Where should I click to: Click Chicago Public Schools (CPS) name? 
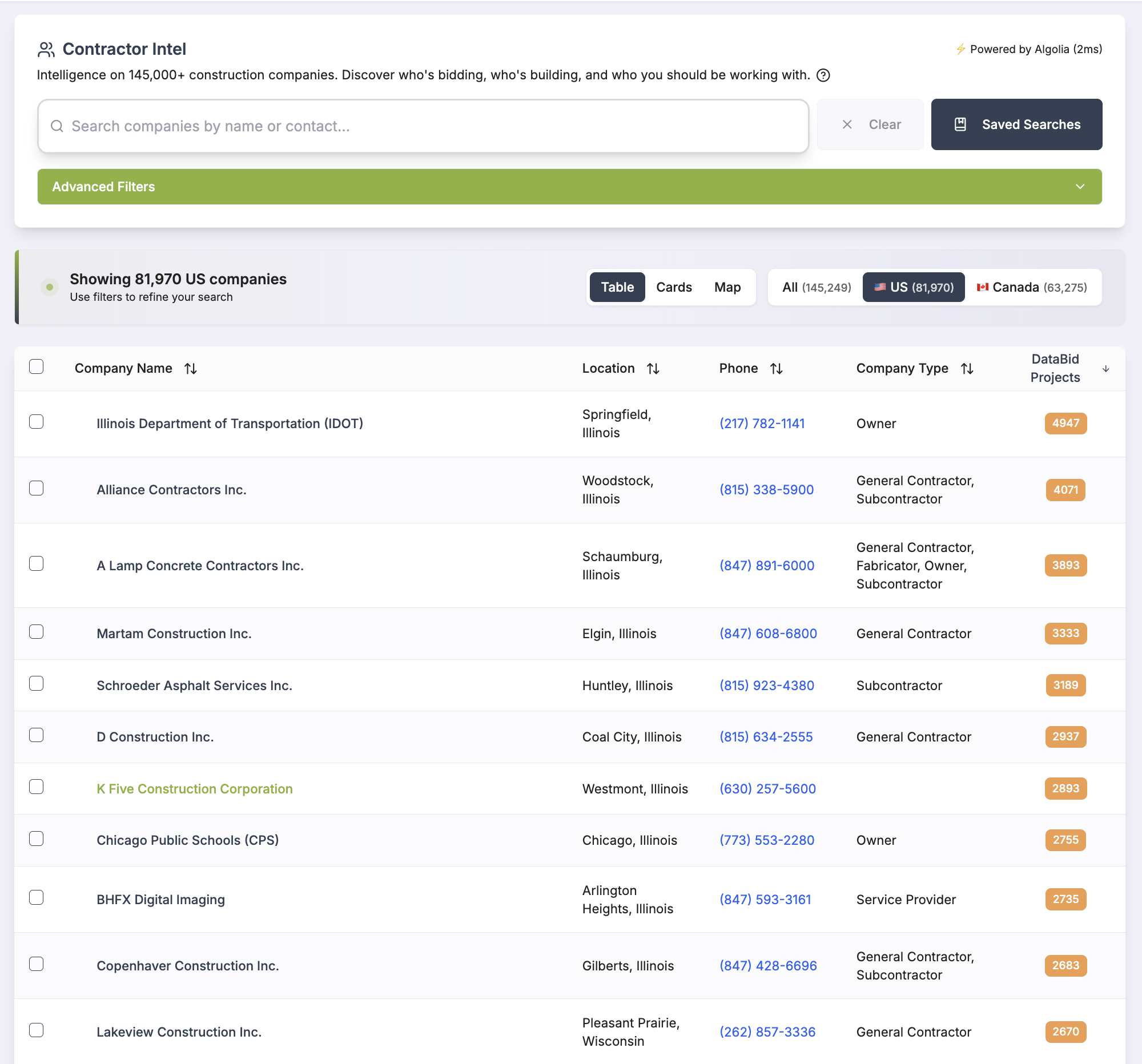click(x=188, y=841)
